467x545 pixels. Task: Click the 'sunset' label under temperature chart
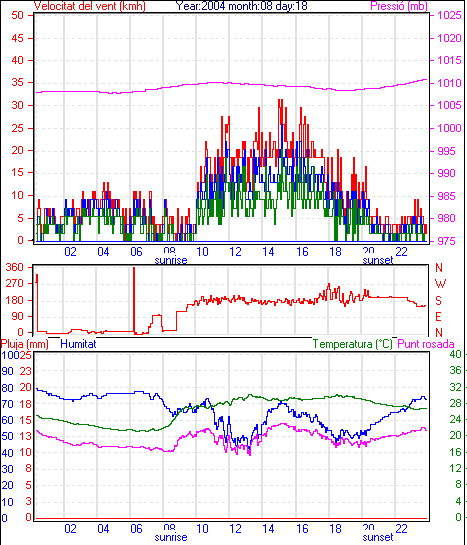378,537
